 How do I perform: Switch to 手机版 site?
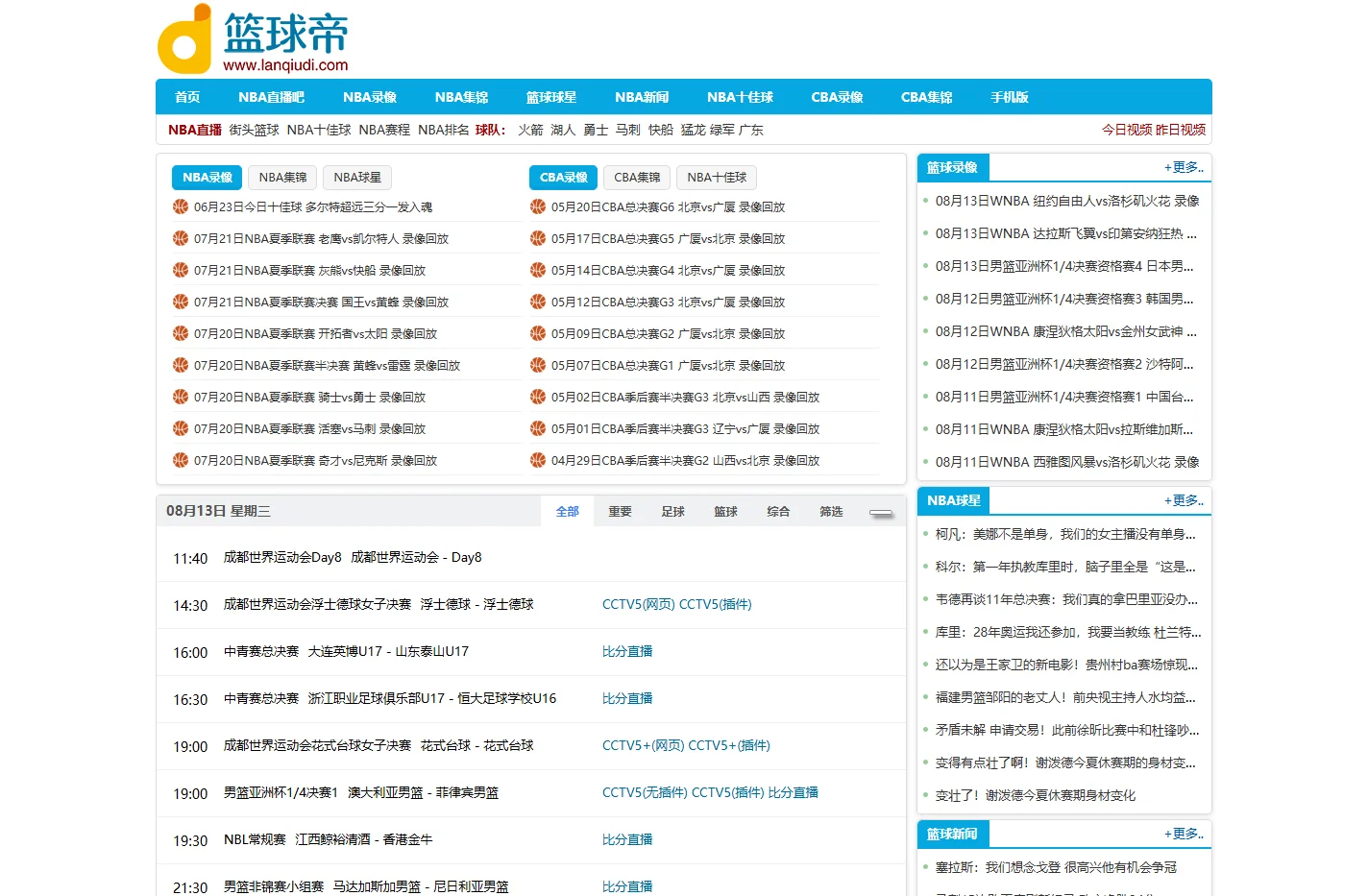click(1010, 97)
